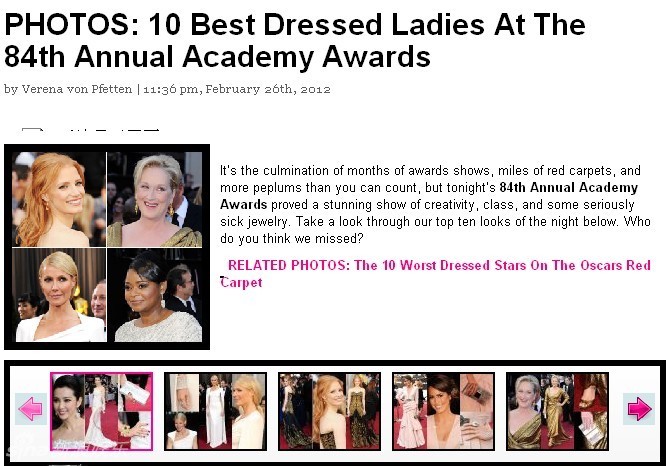Click collage photo with gold drop earrings
Image resolution: width=667 pixels, height=466 pixels.
pyautogui.click(x=155, y=199)
